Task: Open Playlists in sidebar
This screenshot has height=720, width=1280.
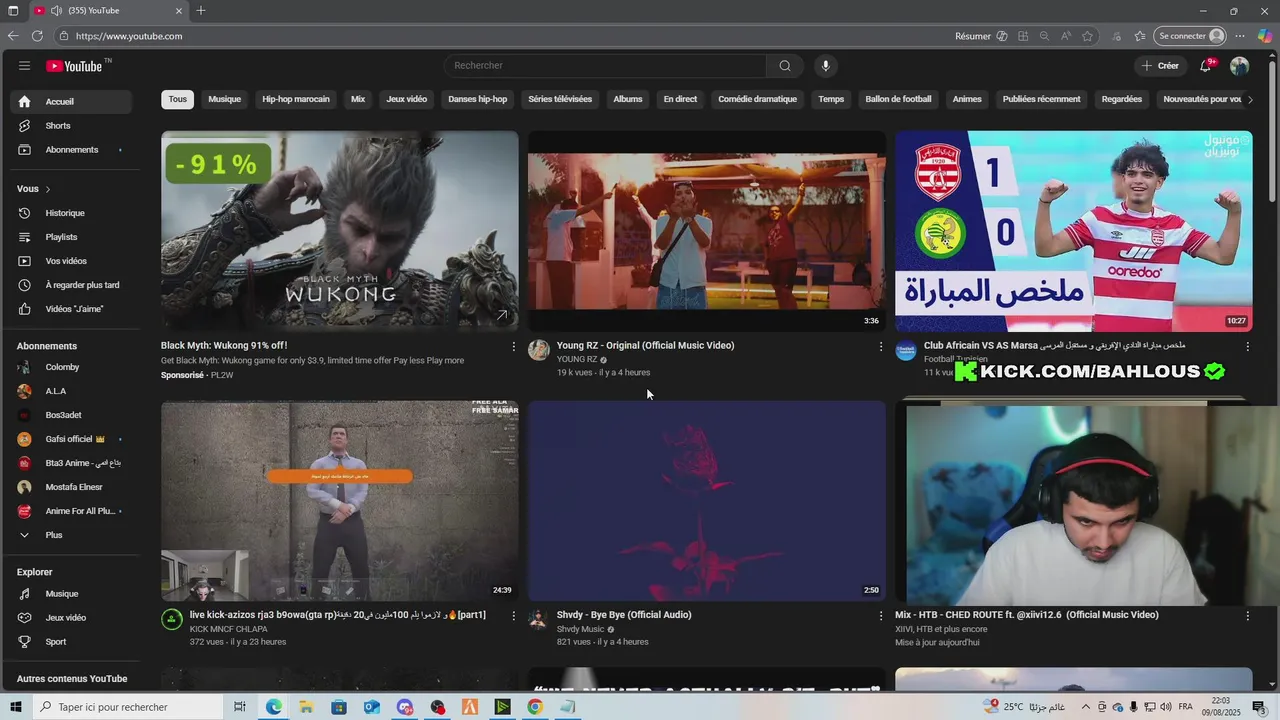Action: point(71,237)
